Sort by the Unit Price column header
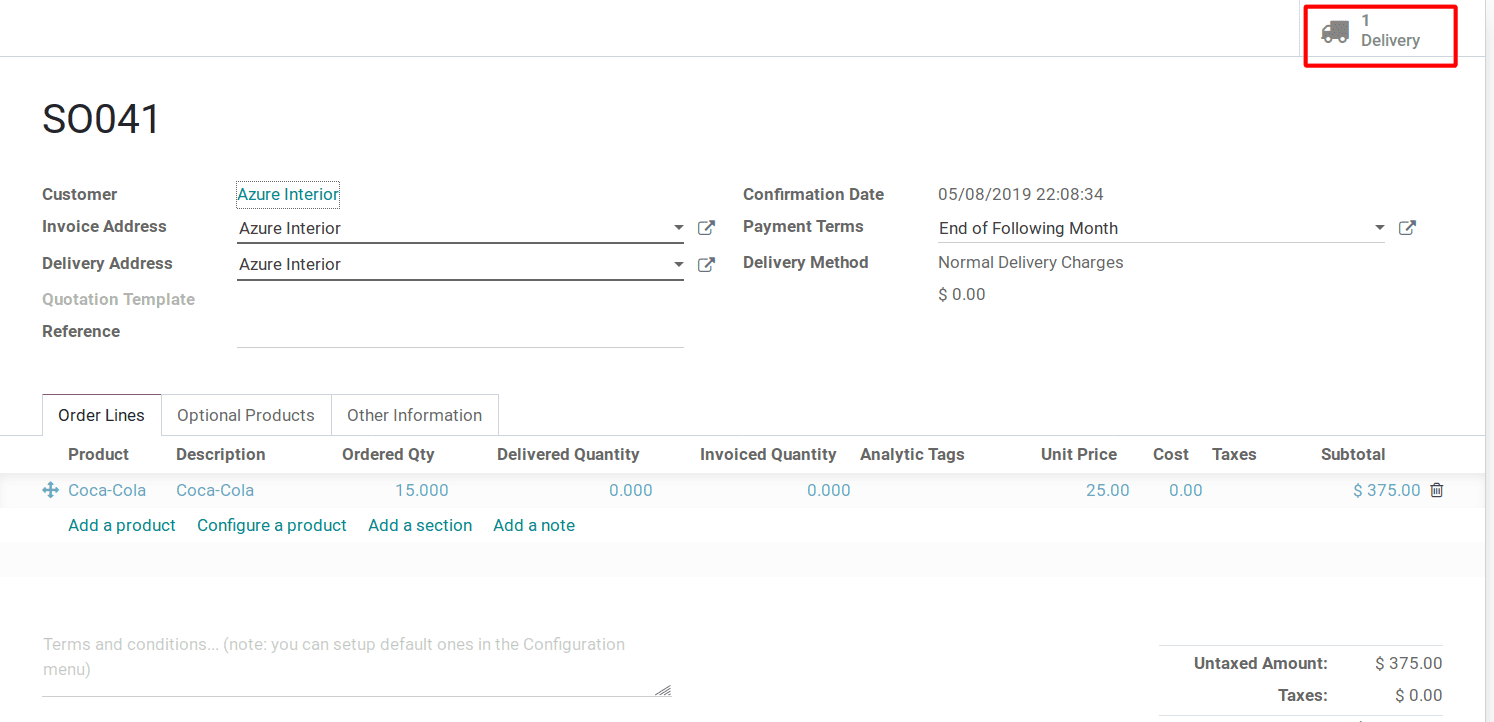This screenshot has height=722, width=1494. pos(1079,454)
